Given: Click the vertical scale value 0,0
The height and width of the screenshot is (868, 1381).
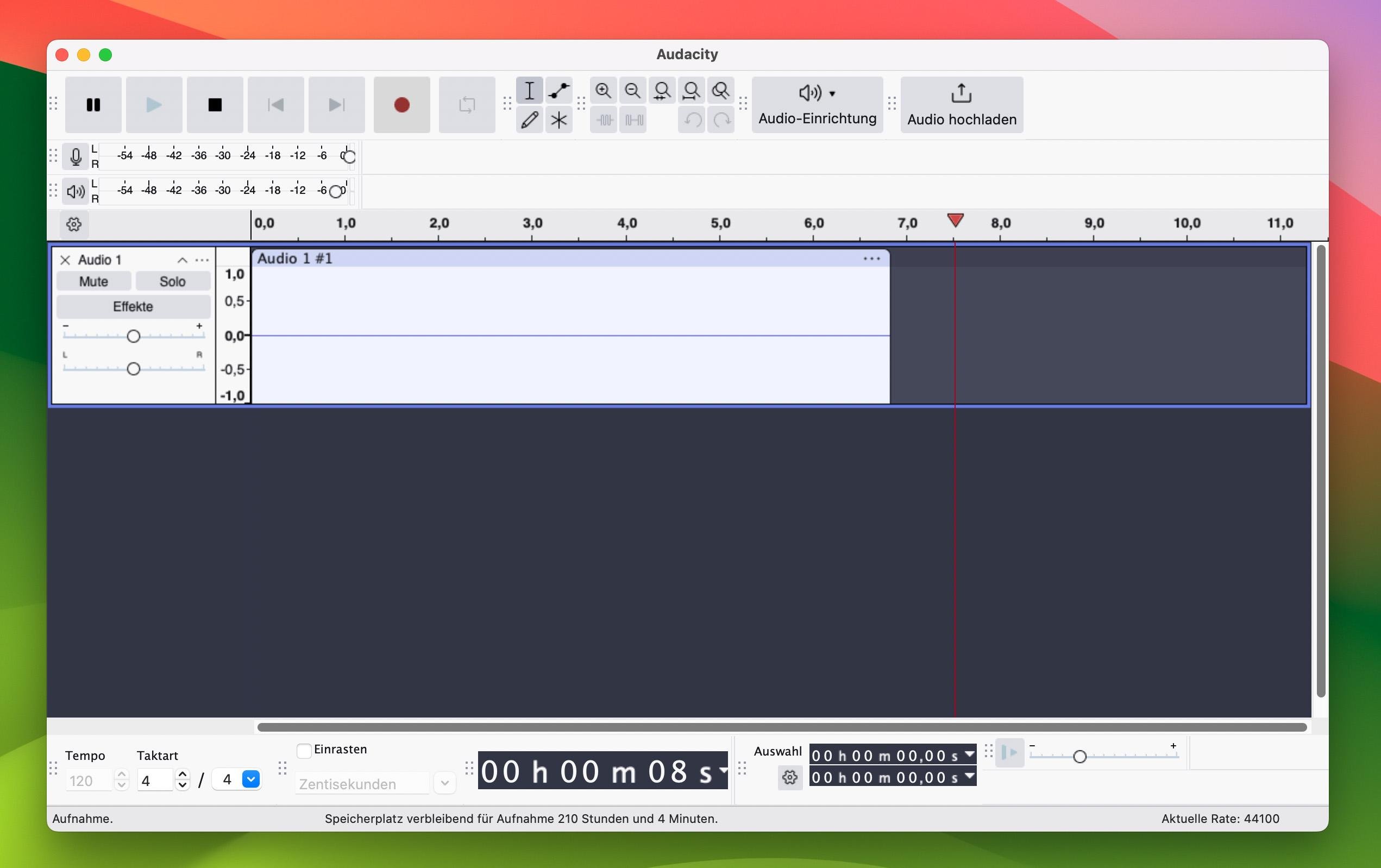Looking at the screenshot, I should (234, 336).
